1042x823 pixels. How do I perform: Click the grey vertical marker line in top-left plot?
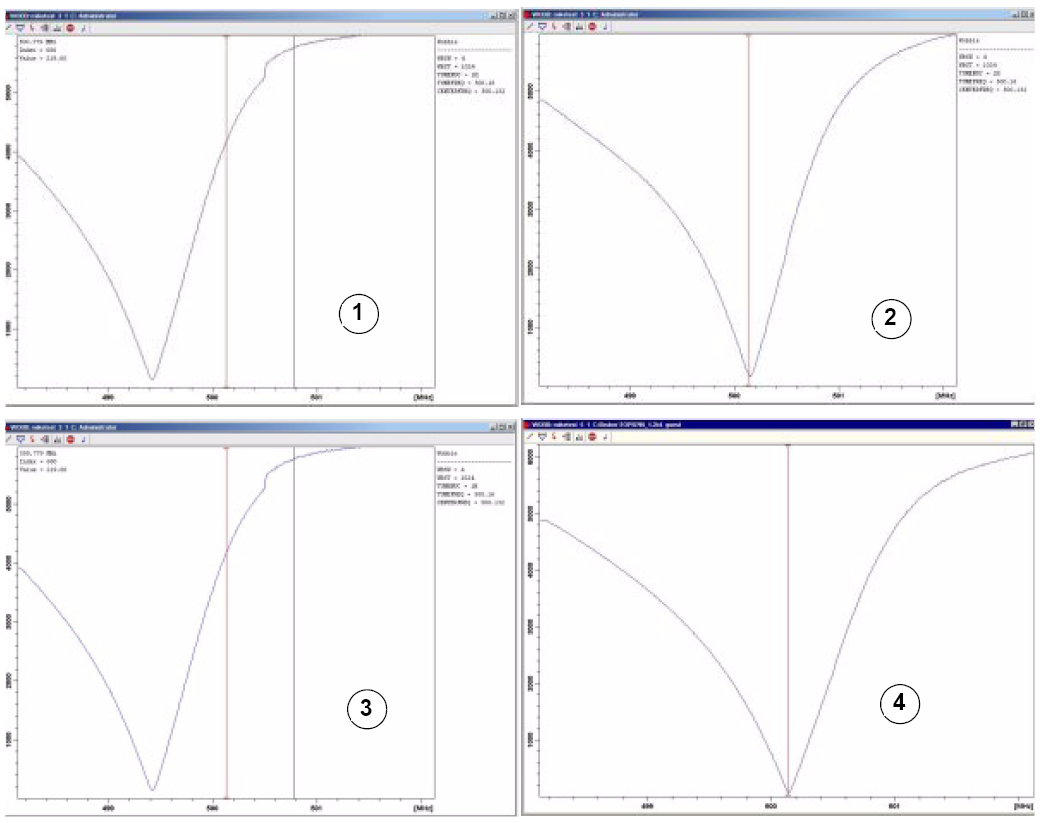(x=294, y=211)
